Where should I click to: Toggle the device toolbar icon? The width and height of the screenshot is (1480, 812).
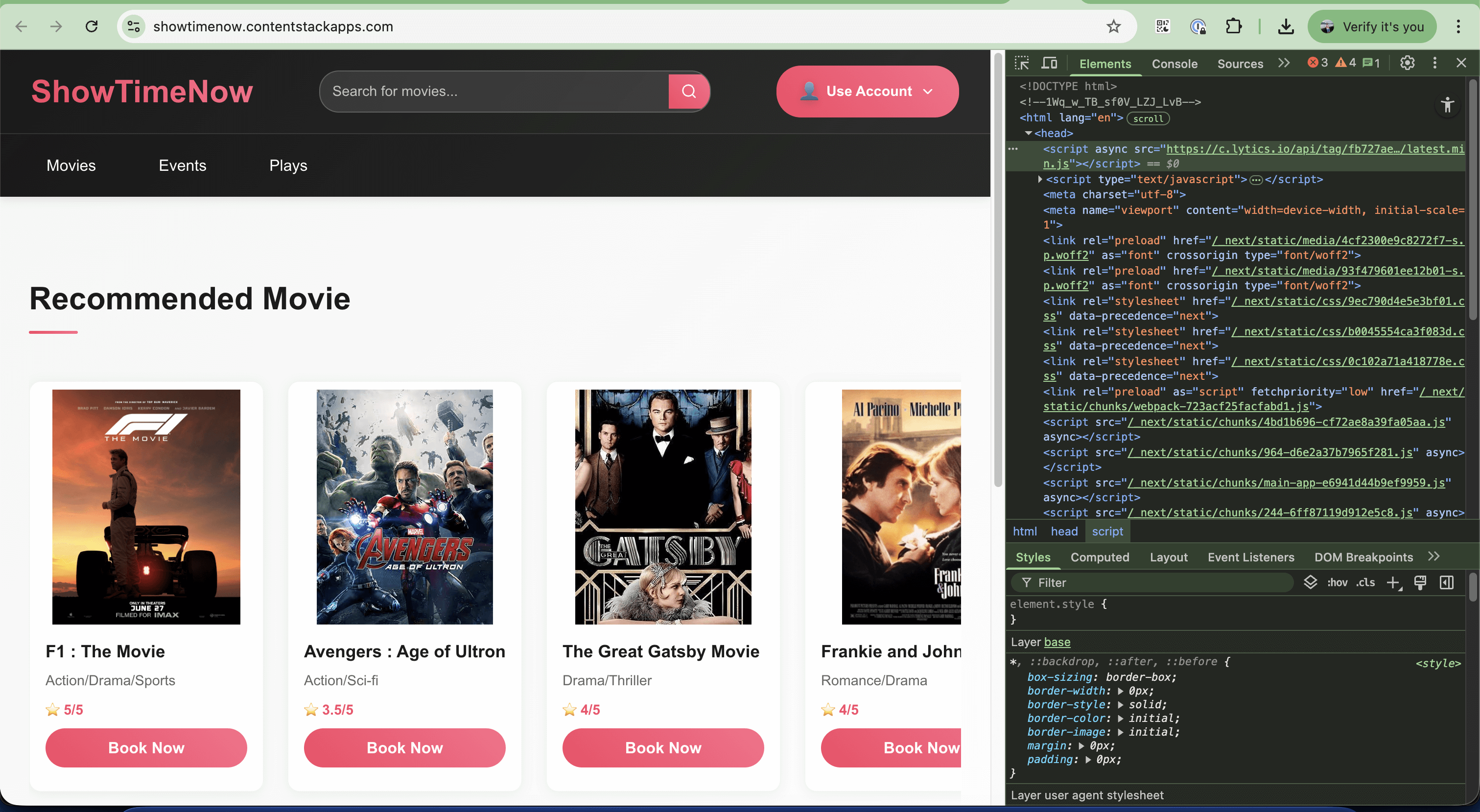(1049, 63)
